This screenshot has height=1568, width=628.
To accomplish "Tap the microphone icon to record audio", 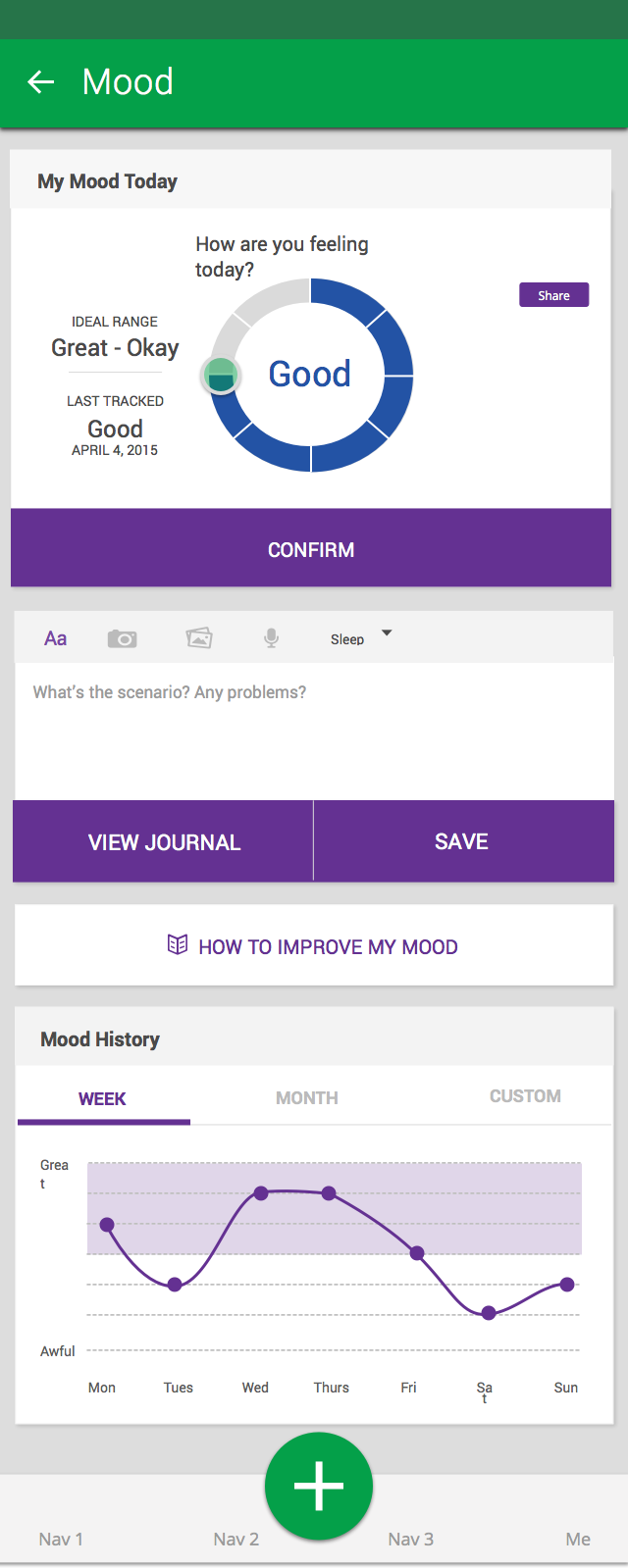I will tap(272, 638).
